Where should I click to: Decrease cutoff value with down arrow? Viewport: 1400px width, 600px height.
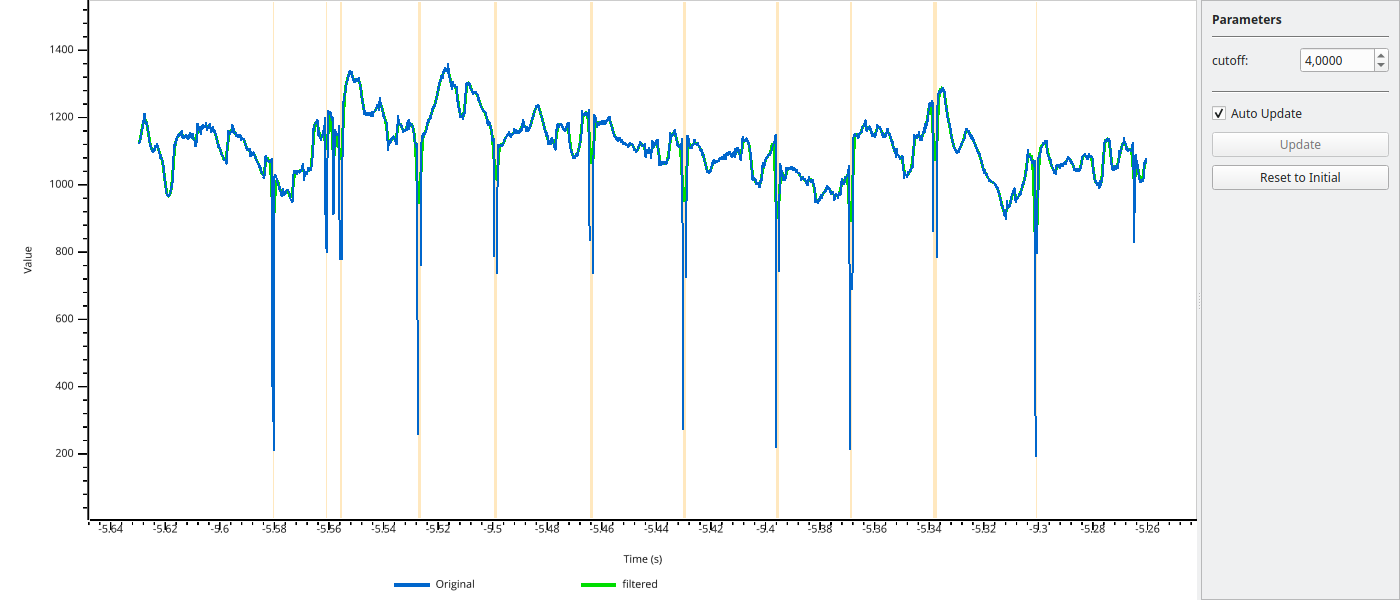tap(1381, 66)
